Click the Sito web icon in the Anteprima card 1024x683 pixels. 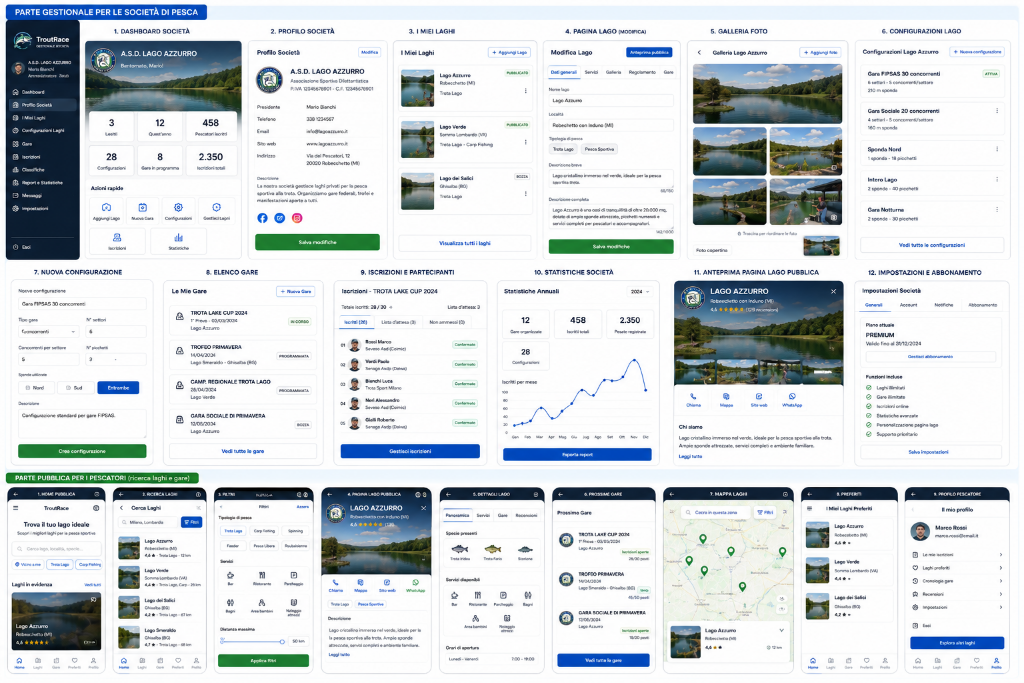(x=759, y=396)
